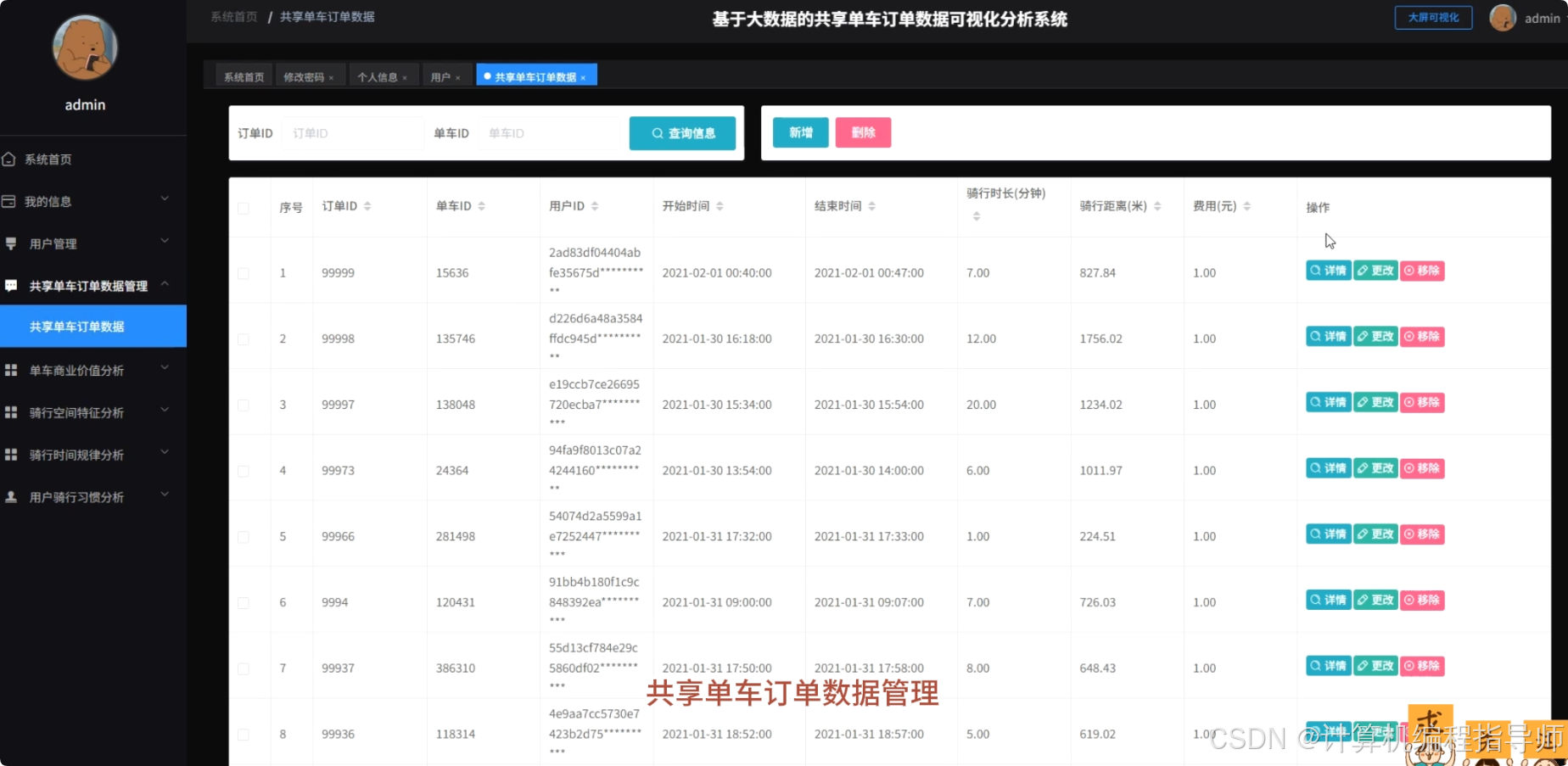Open the admin avatar in the top-right header

1503,18
